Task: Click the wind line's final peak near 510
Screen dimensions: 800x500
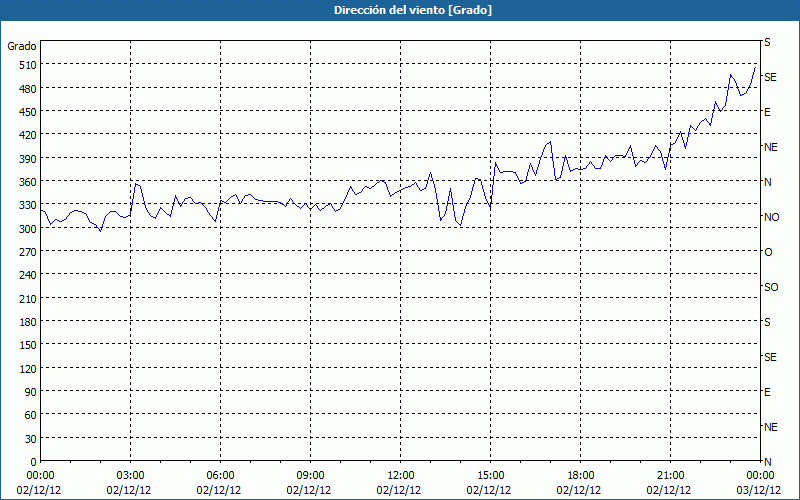Action: (x=755, y=67)
